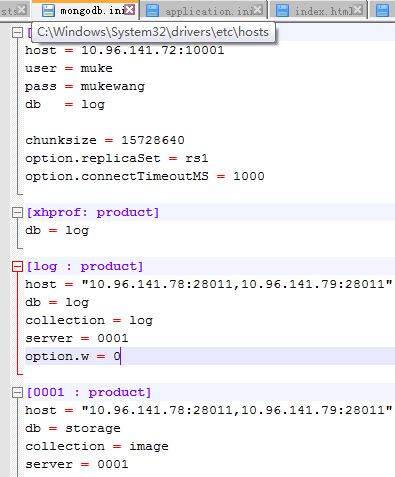Viewport: 395px width, 477px height.
Task: Click the 'option.connectTimeoutMS = 1000' line
Action: pos(145,176)
